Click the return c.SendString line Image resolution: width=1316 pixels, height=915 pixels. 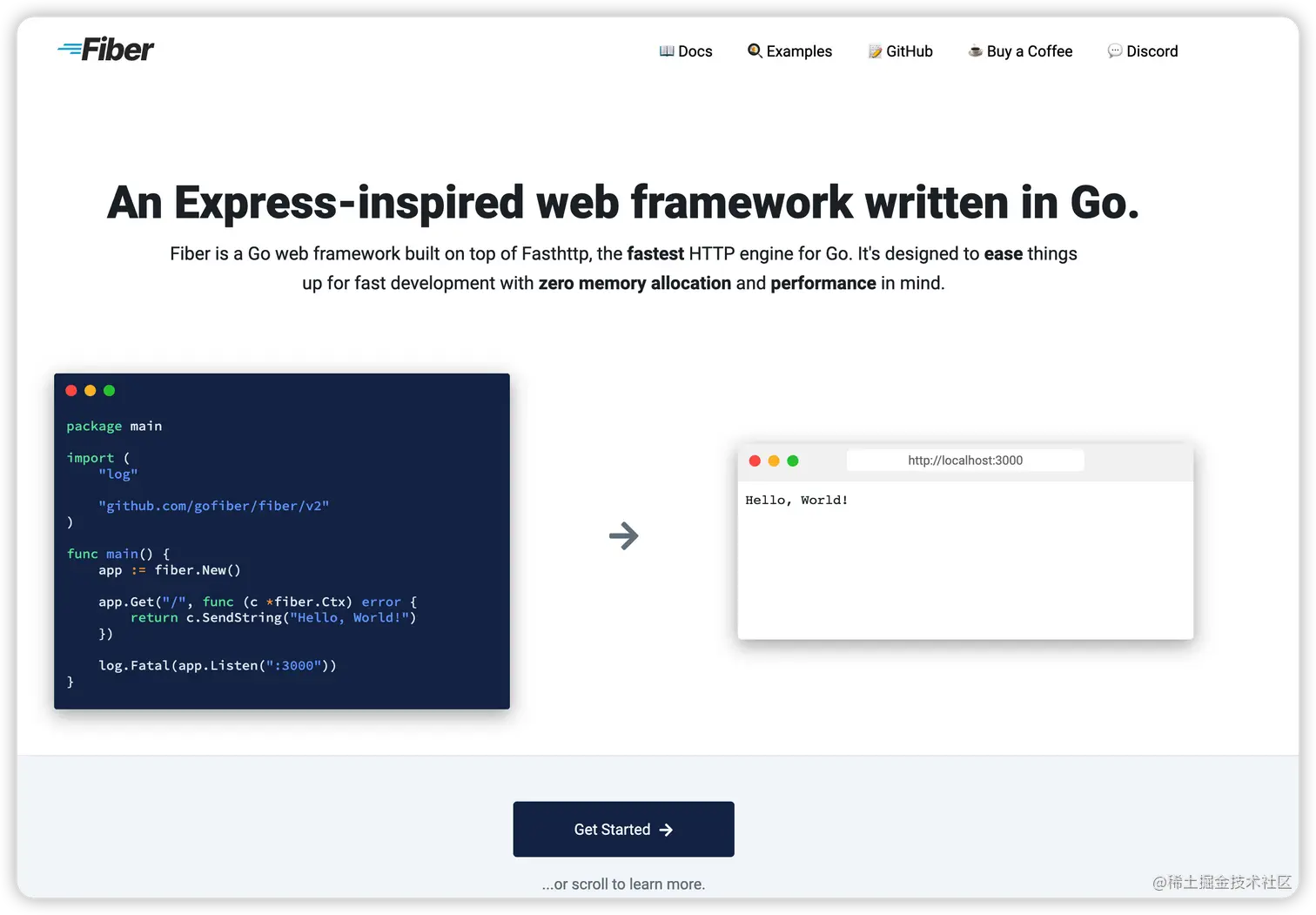(x=273, y=618)
